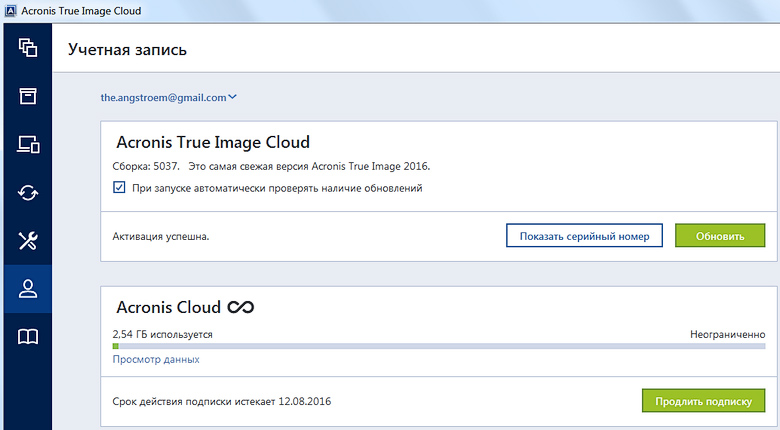This screenshot has width=780, height=430.
Task: Open the devices dashboard icon
Action: 28,144
